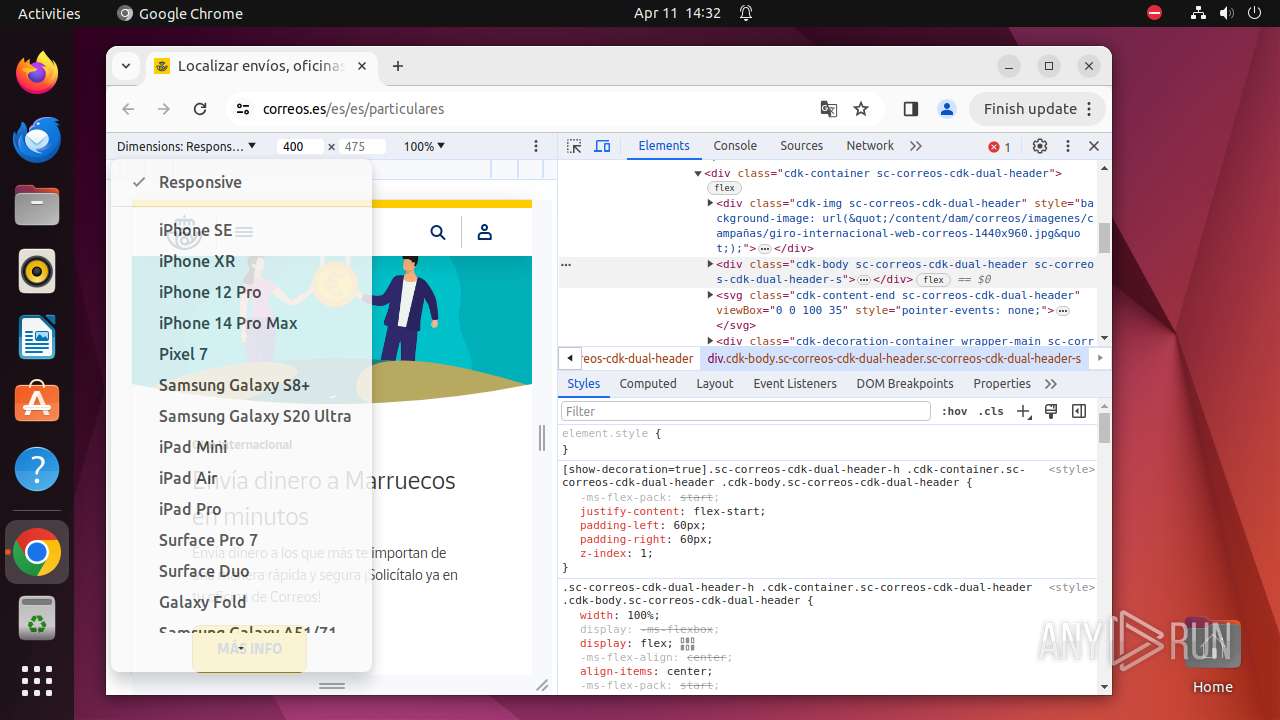The image size is (1280, 720).
Task: Choose iPhone 12 Pro device
Action: [x=241, y=292]
